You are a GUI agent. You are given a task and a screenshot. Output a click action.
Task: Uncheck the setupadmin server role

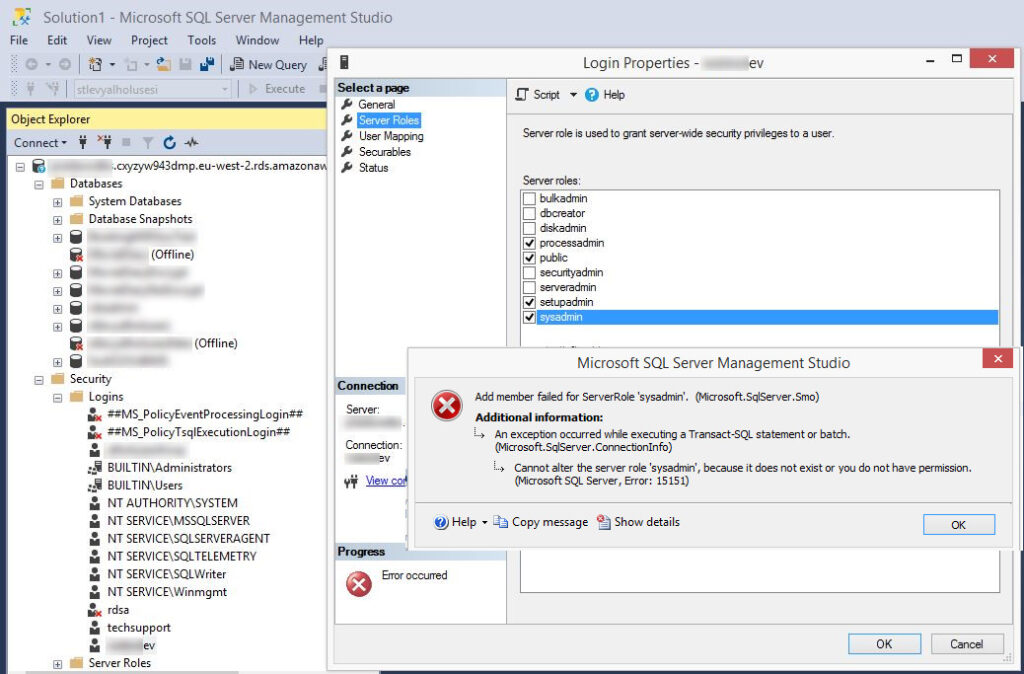tap(530, 302)
